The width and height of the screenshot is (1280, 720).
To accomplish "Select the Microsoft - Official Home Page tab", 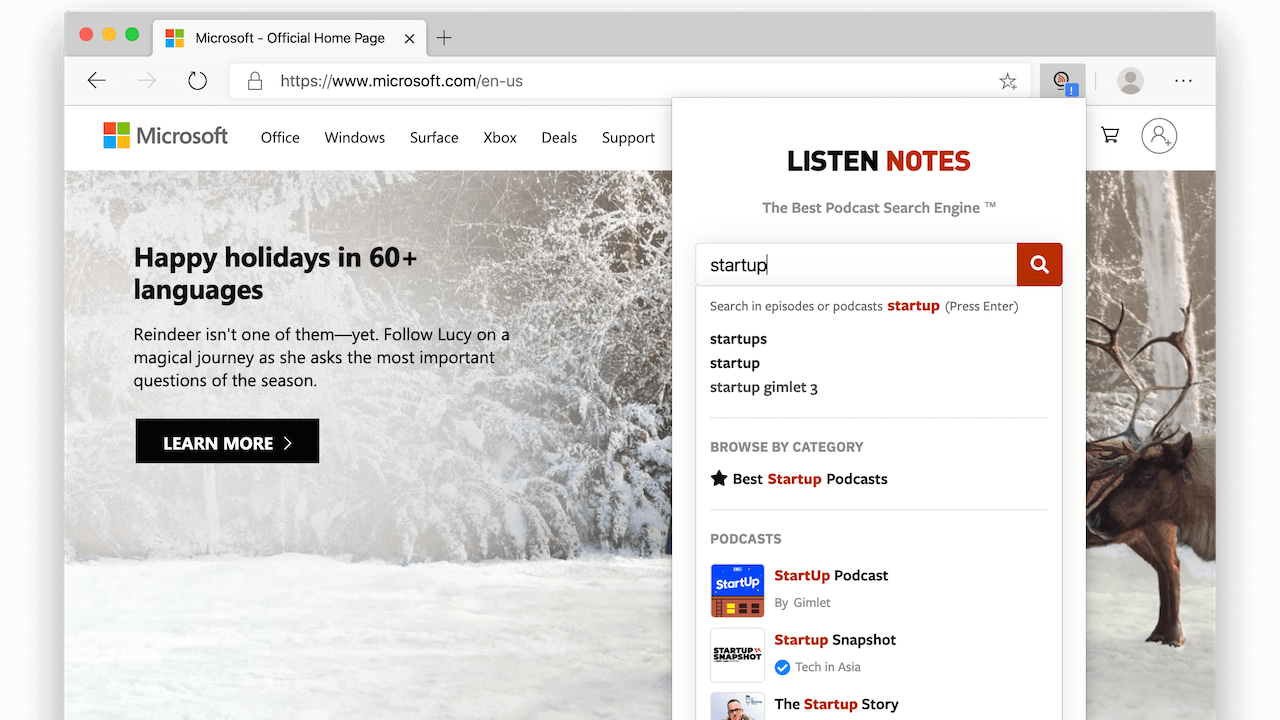I will tap(290, 38).
